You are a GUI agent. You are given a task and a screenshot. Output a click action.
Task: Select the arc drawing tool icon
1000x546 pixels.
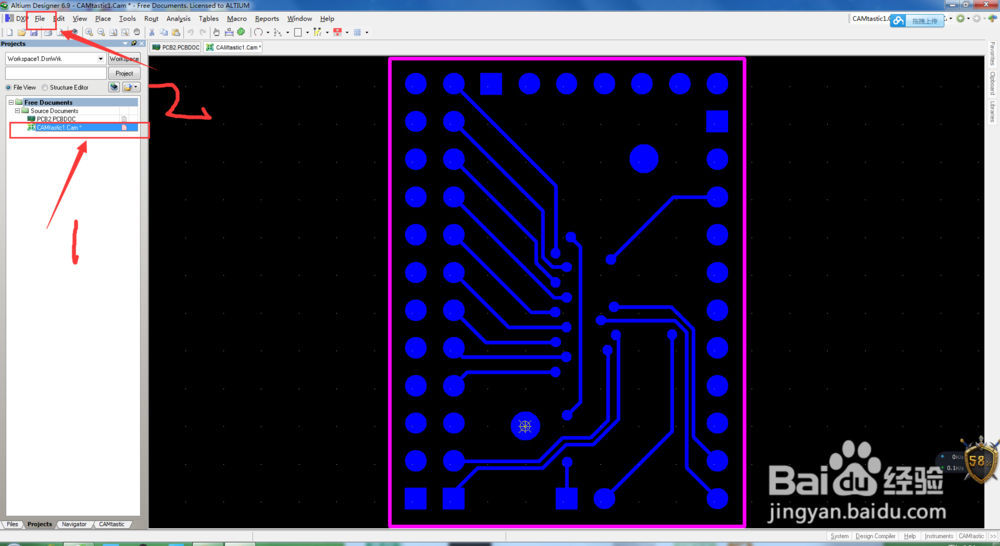258,32
